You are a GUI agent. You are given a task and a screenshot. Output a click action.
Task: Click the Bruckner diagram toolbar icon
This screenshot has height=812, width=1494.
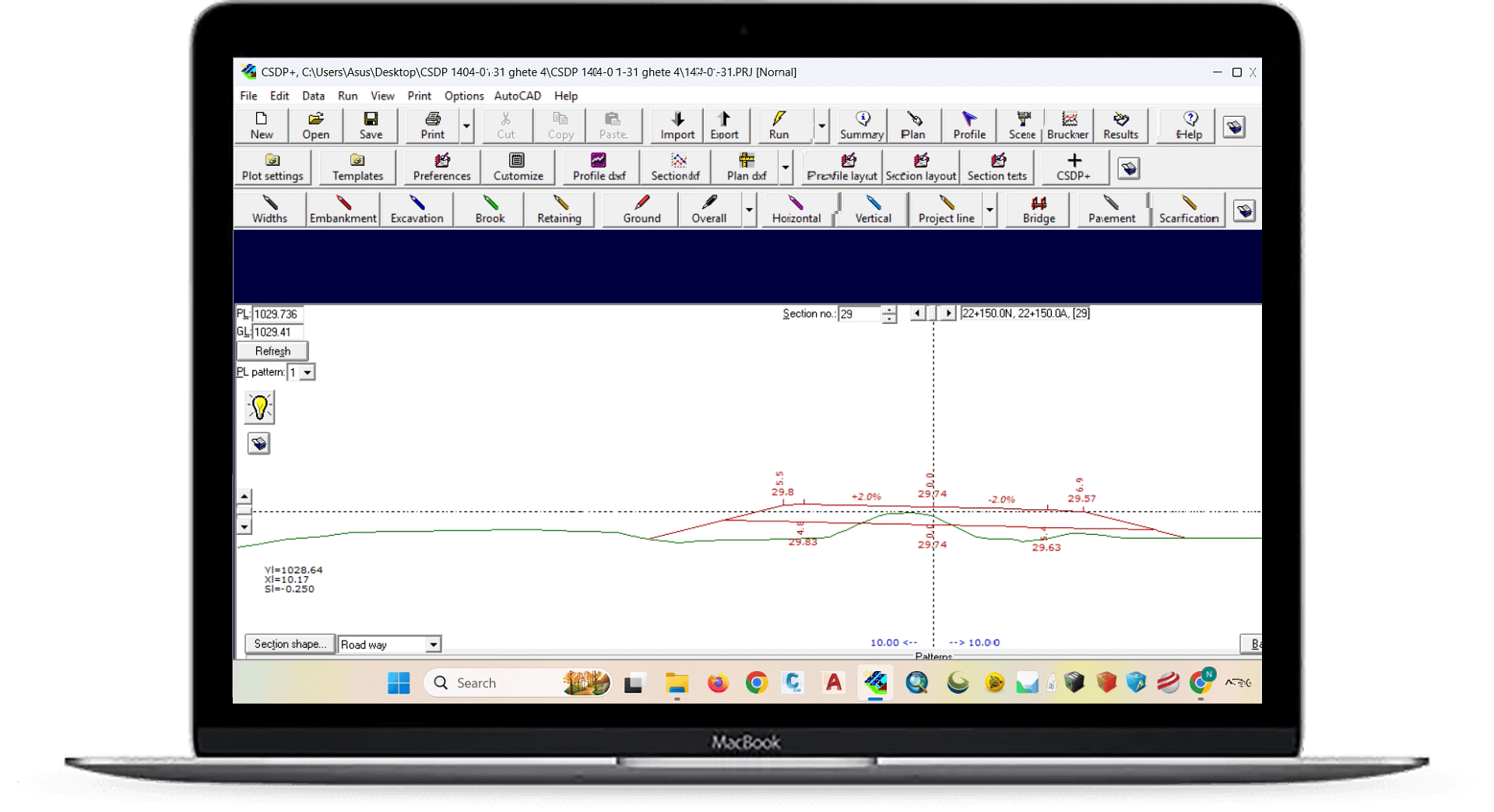point(1067,125)
